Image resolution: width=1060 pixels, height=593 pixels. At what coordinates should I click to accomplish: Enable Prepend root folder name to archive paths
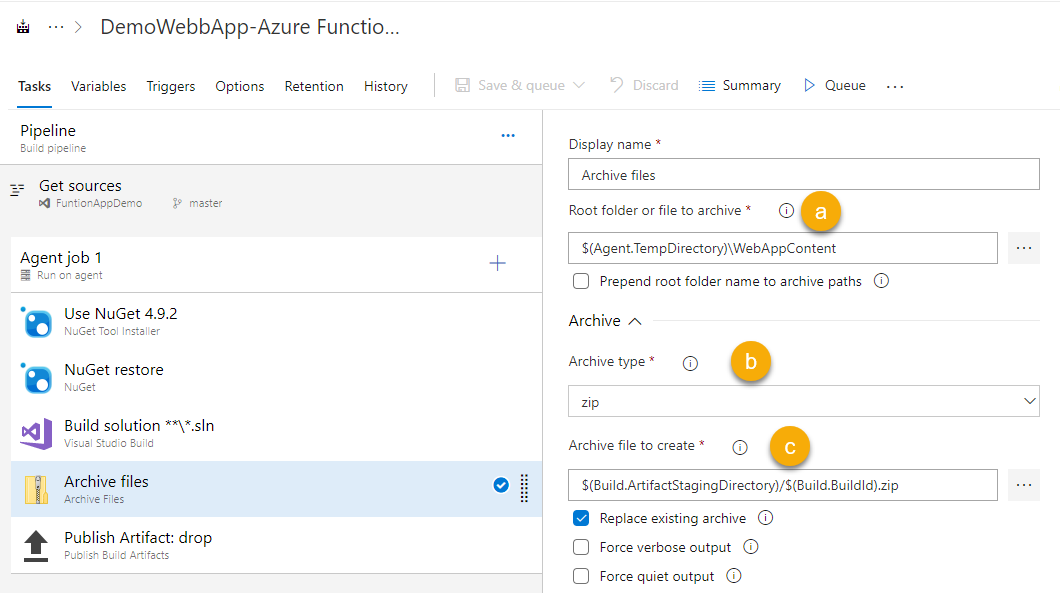581,281
